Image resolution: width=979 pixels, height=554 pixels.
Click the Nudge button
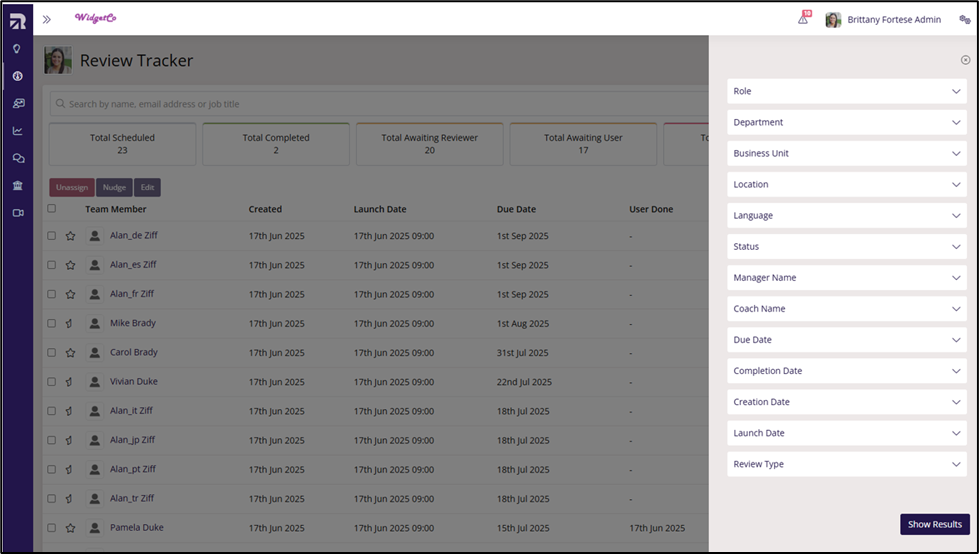point(114,187)
